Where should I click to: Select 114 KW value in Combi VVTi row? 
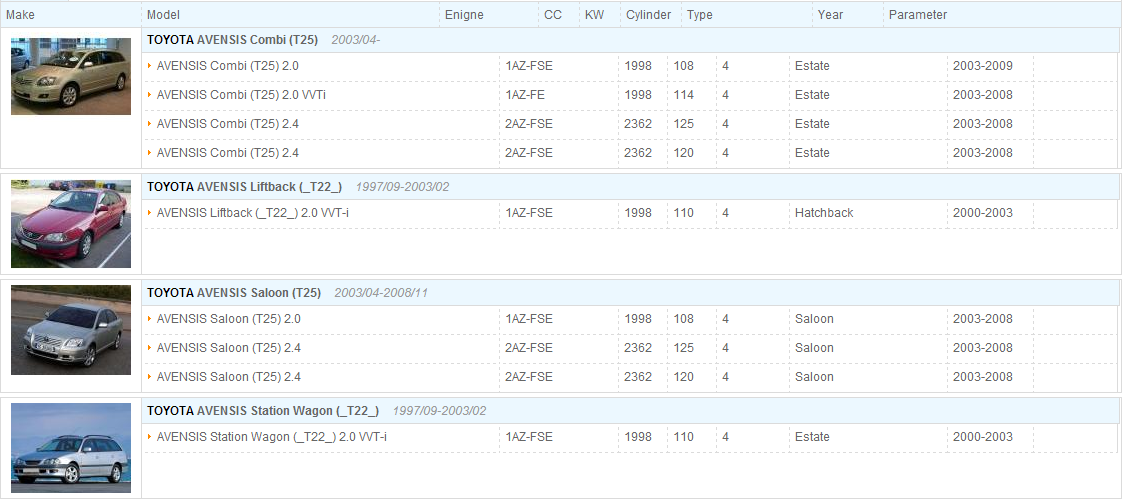click(x=684, y=95)
